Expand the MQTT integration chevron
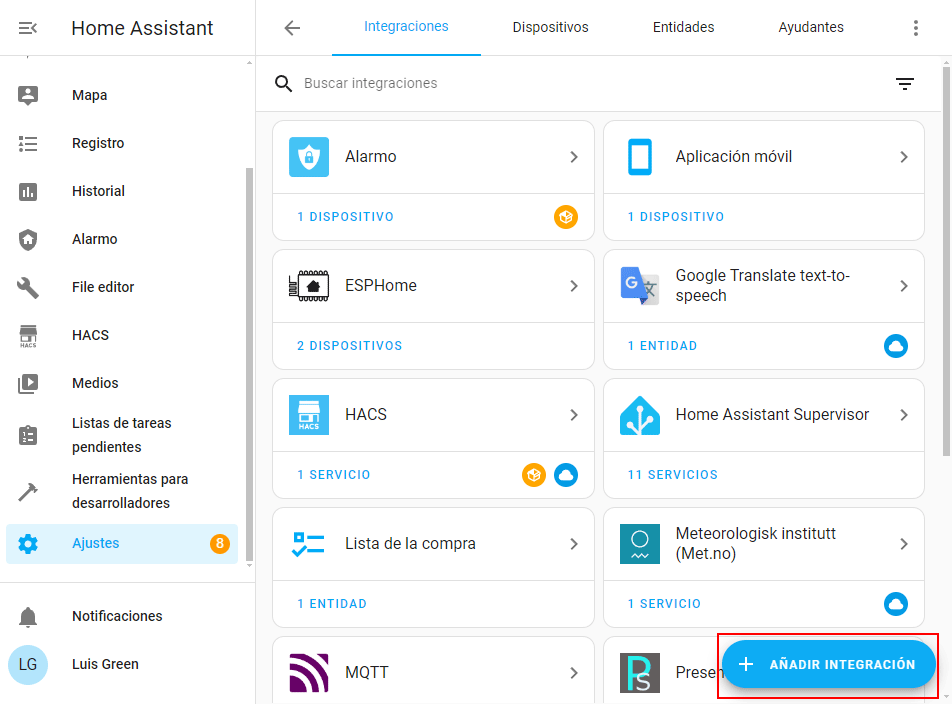Viewport: 952px width, 704px height. tap(574, 673)
